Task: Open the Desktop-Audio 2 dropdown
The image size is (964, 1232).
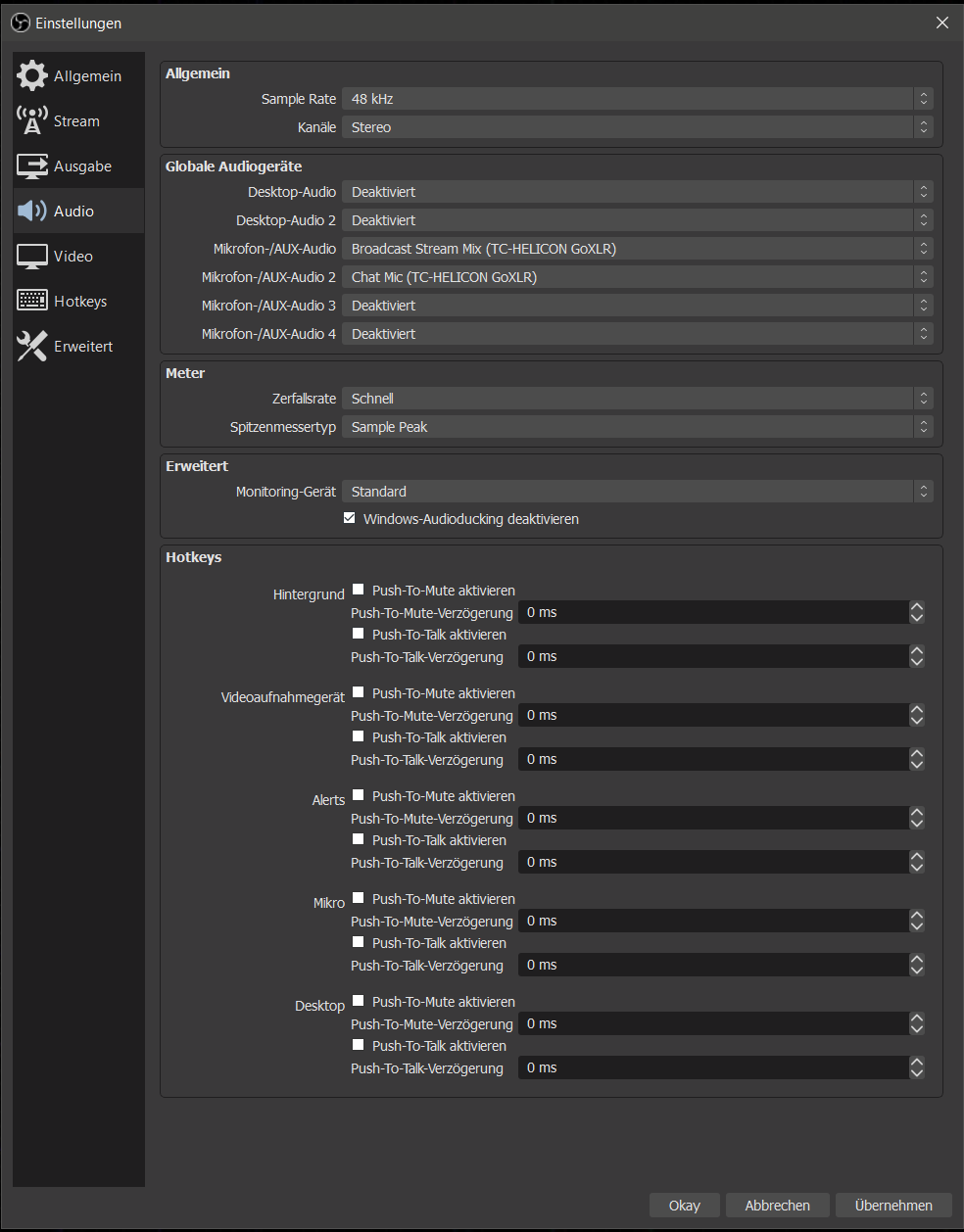Action: point(638,220)
